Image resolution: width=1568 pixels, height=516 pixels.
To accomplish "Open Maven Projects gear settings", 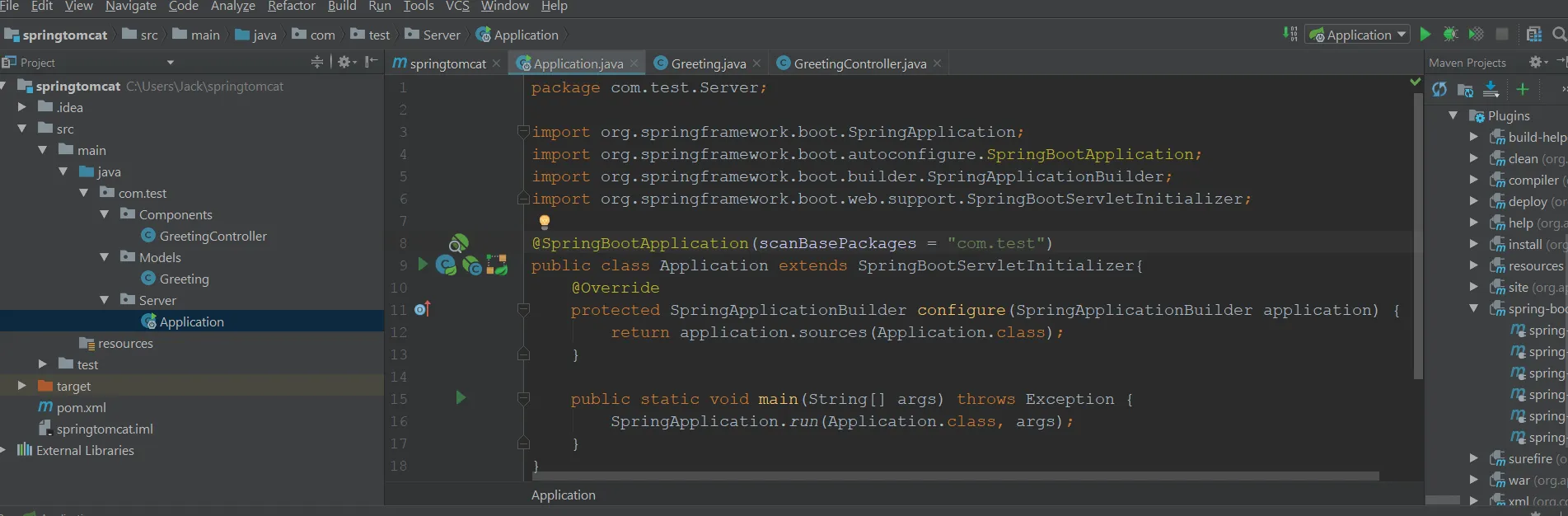I will 1538,62.
